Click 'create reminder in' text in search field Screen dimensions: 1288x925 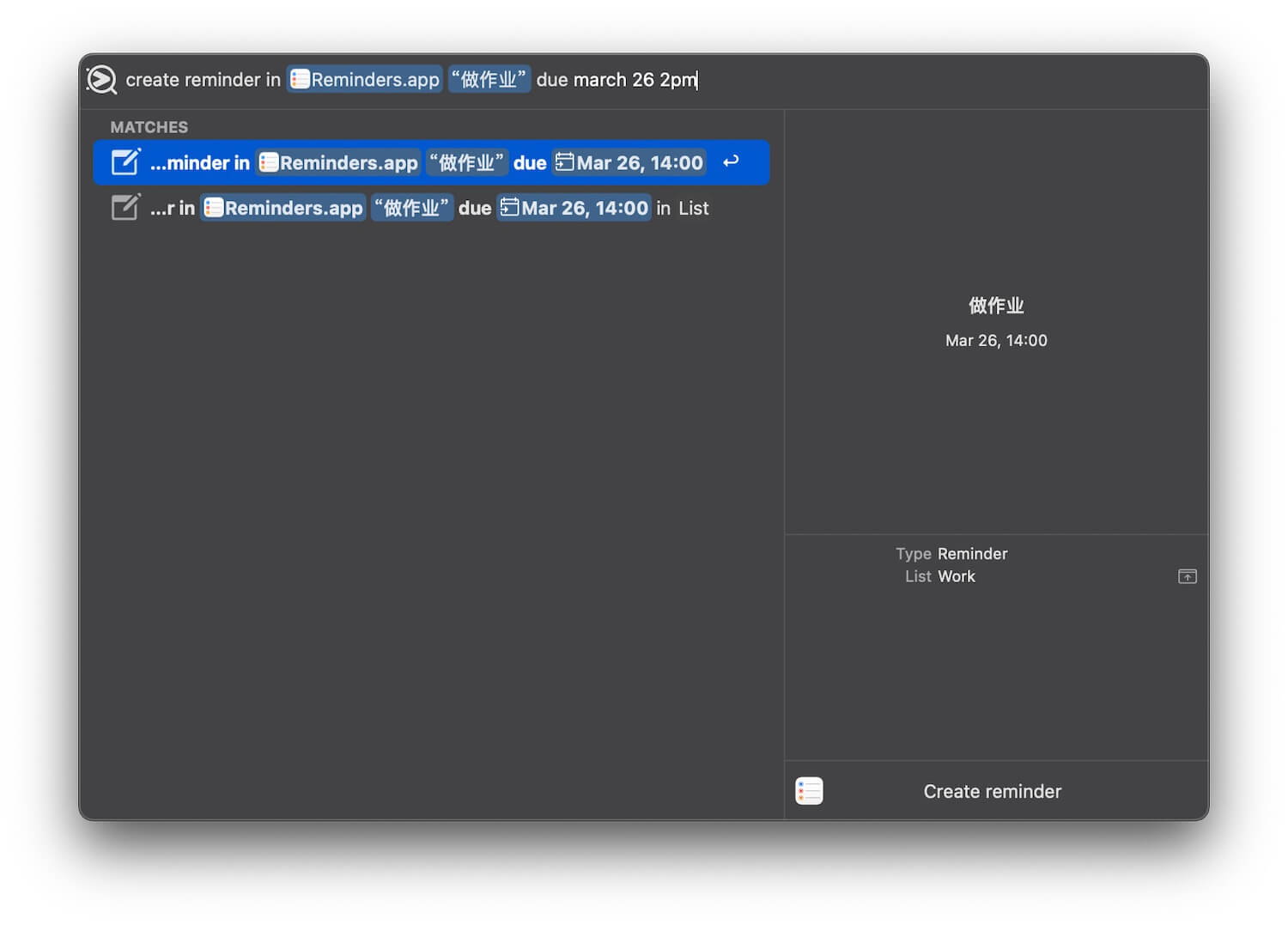[204, 80]
